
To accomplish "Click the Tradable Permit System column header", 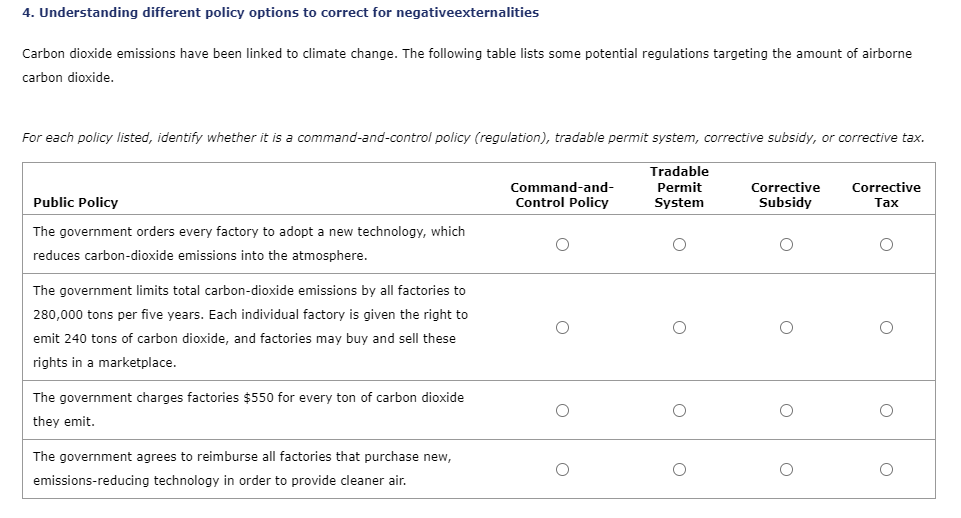I will pyautogui.click(x=679, y=187).
